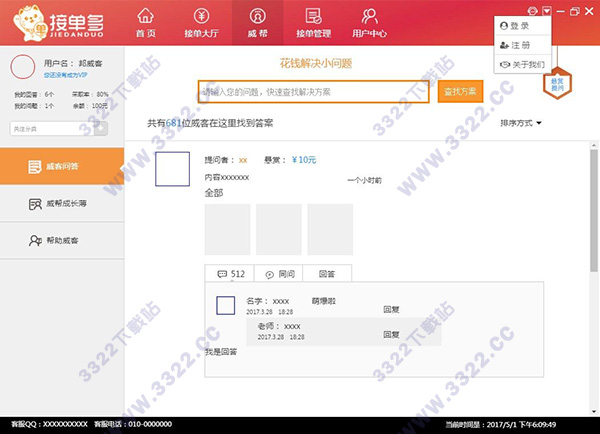Click the 萌爆啦 comment text
The image size is (600, 434).
(x=324, y=301)
